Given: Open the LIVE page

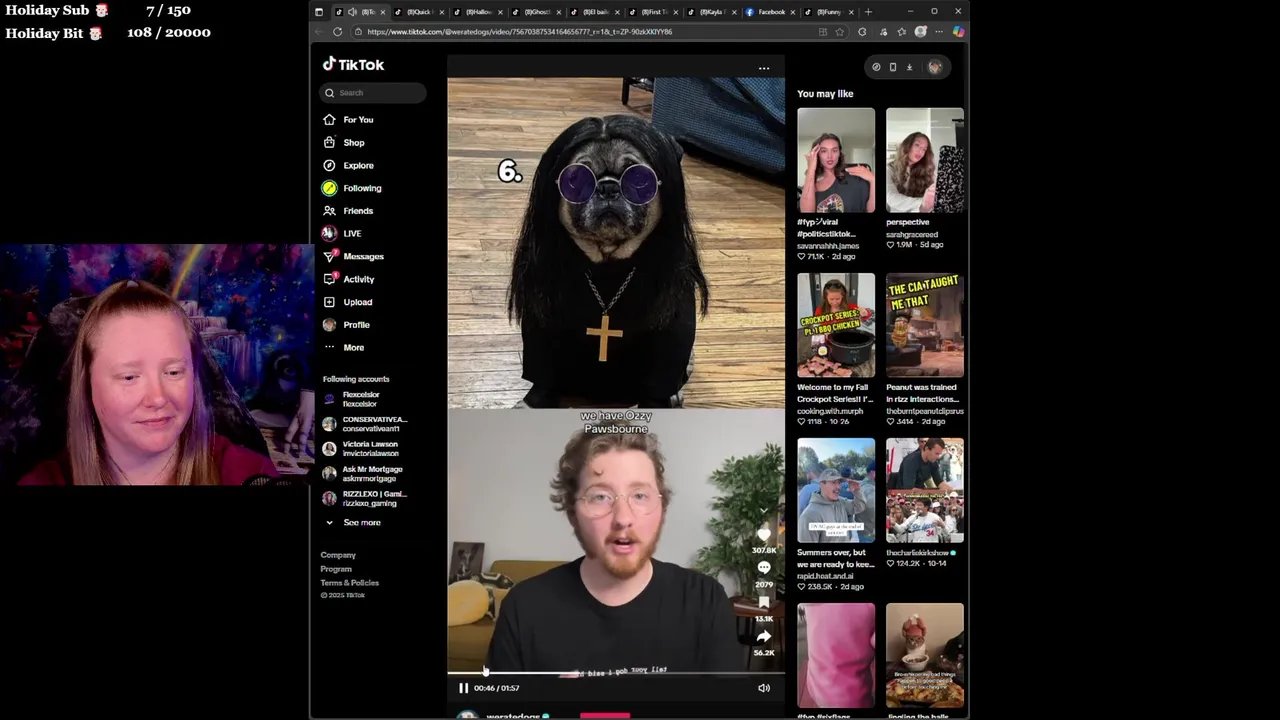Looking at the screenshot, I should coord(342,234).
